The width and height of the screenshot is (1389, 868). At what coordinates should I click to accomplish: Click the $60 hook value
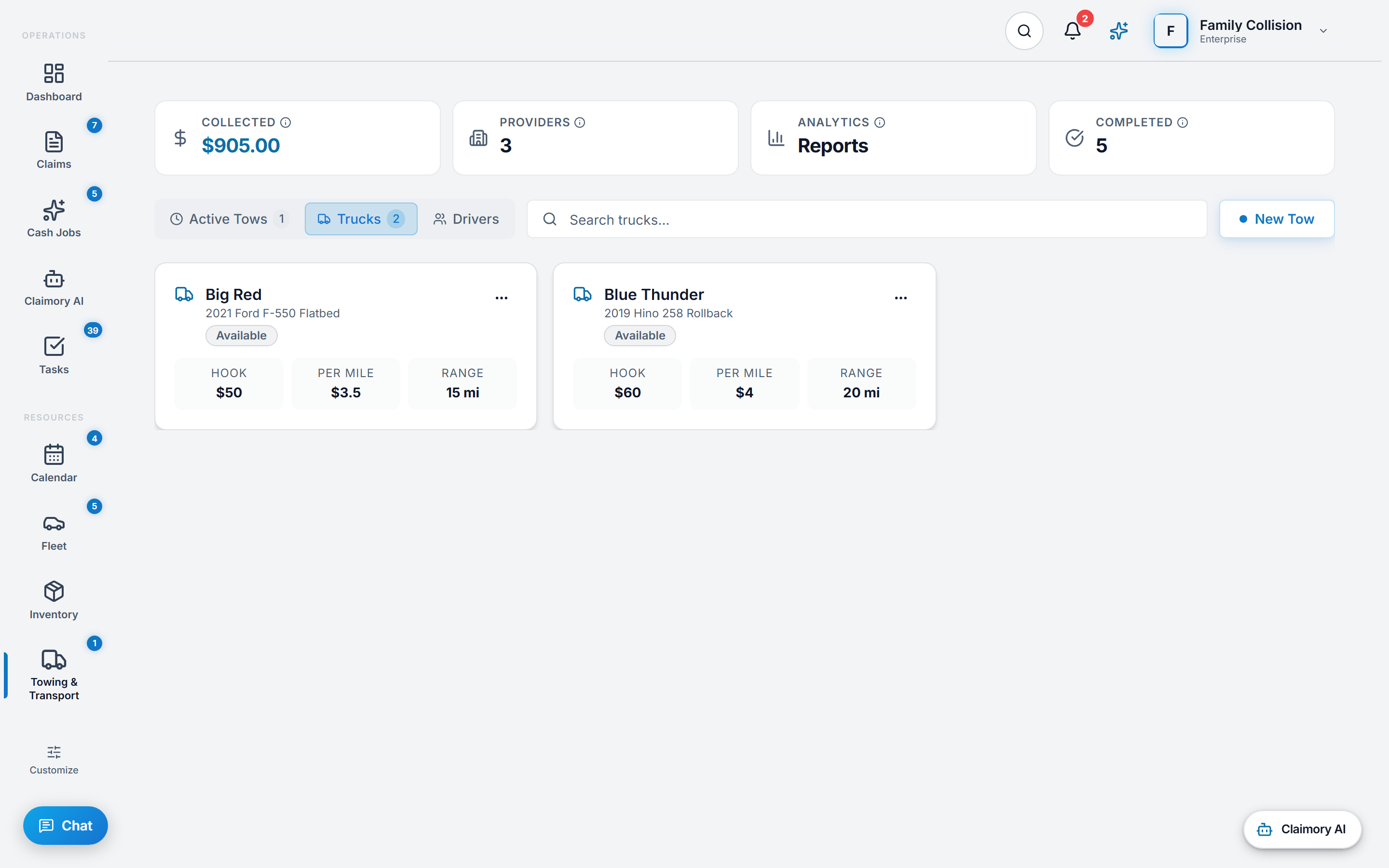coord(627,393)
